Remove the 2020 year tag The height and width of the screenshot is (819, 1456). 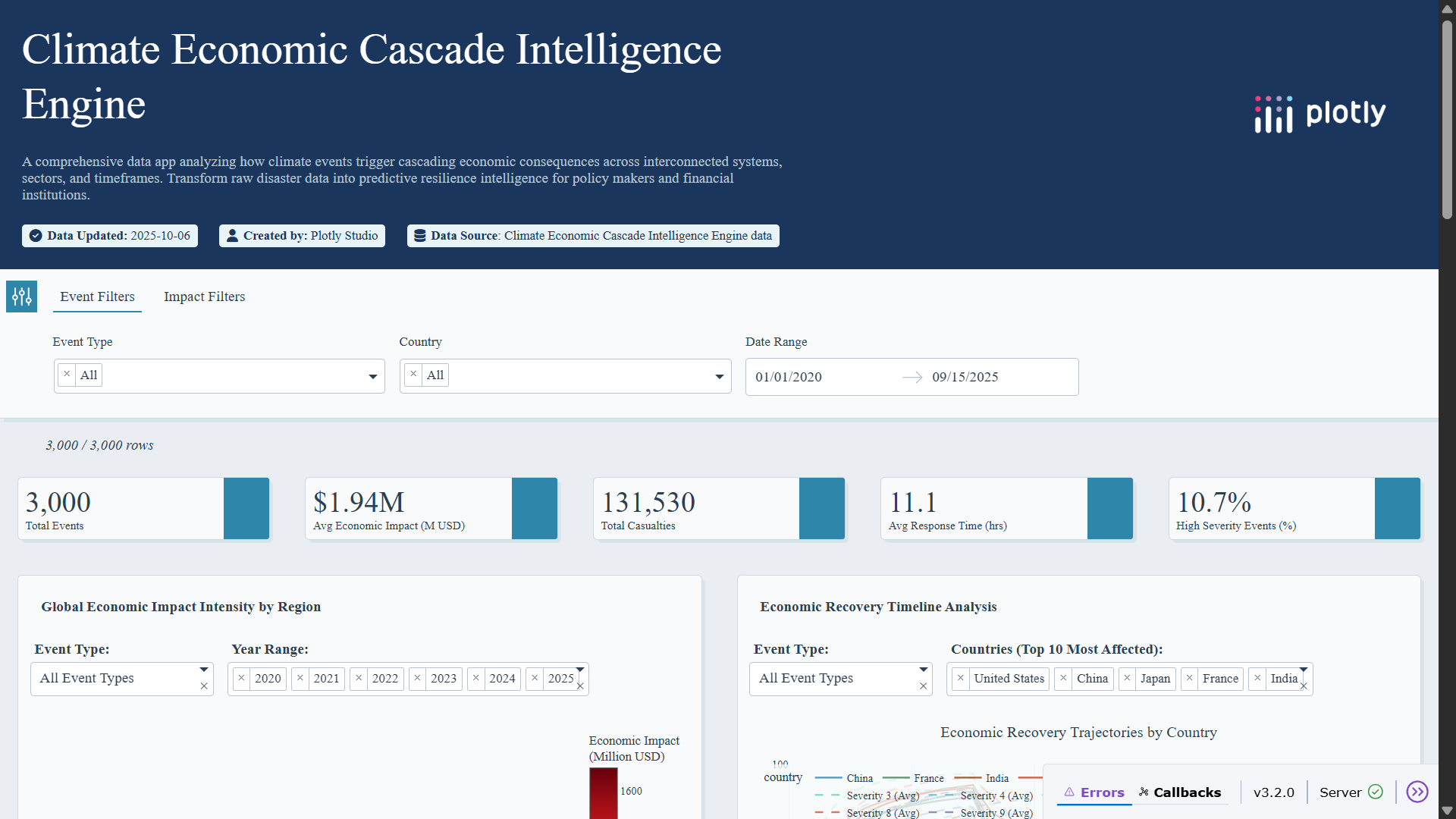point(242,678)
